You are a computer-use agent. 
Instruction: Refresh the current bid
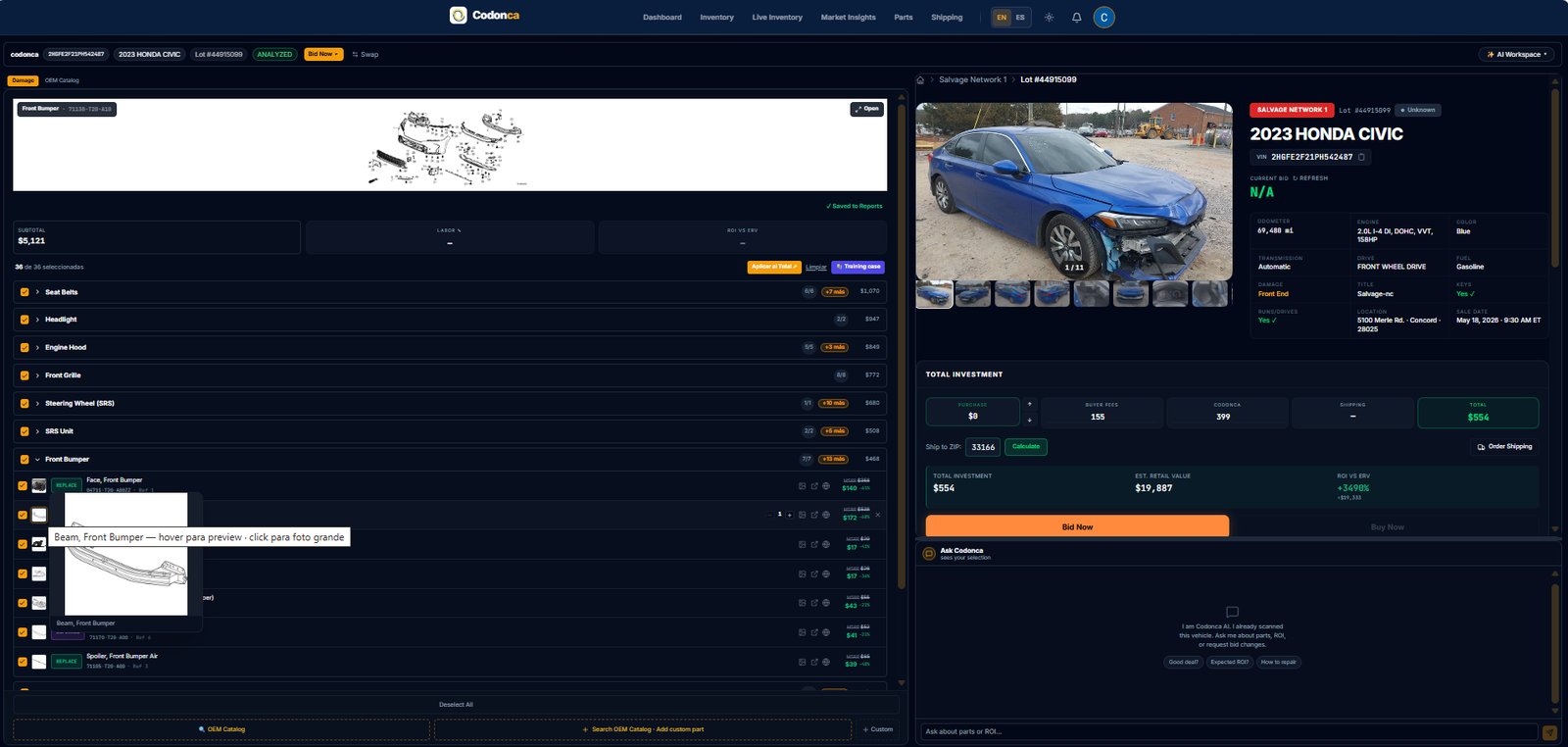1310,178
